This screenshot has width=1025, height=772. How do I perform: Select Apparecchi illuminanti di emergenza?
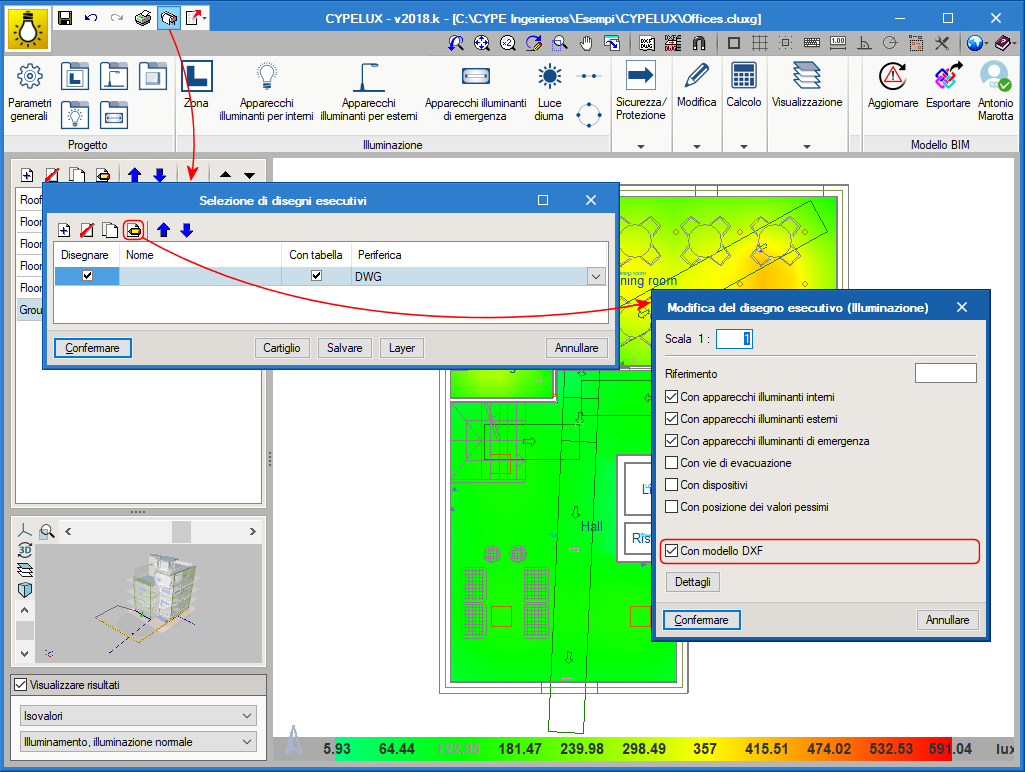click(x=475, y=92)
